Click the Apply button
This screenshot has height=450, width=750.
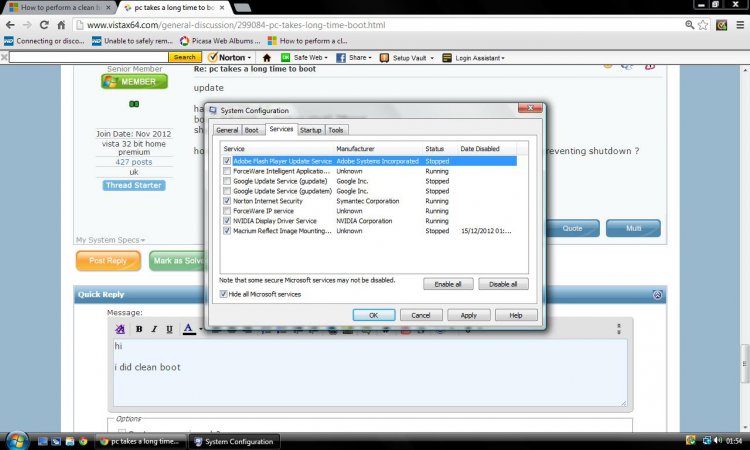469,315
